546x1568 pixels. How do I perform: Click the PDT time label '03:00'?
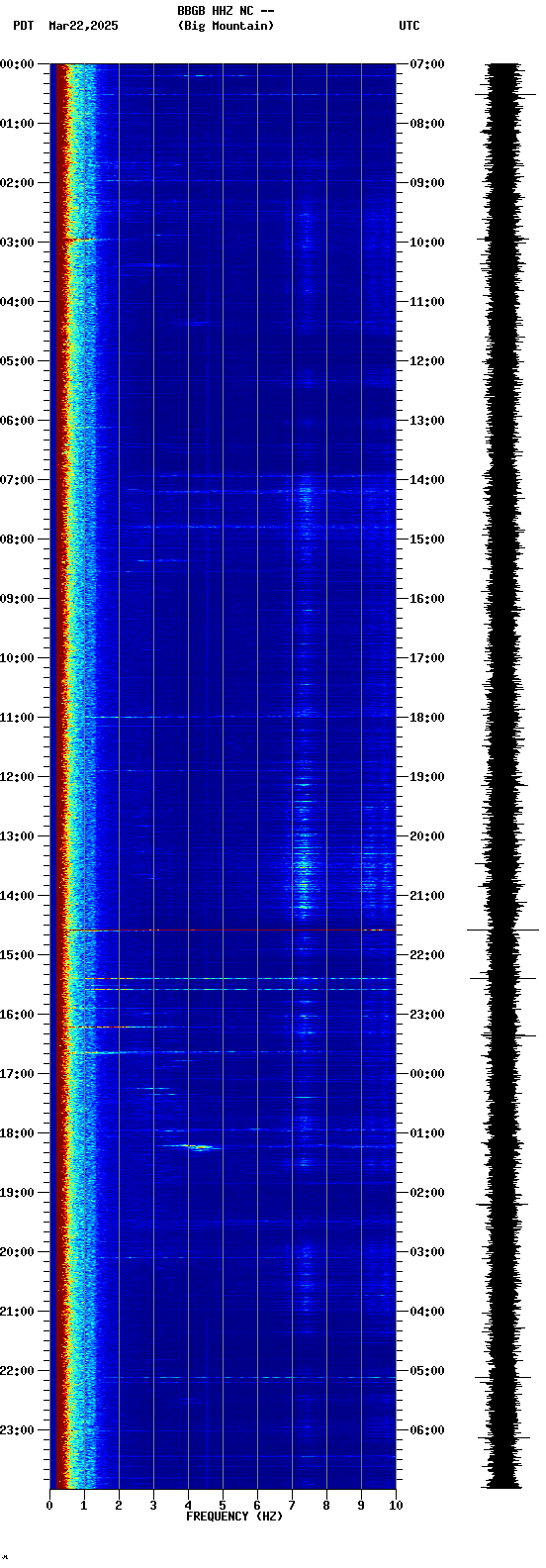click(x=17, y=243)
